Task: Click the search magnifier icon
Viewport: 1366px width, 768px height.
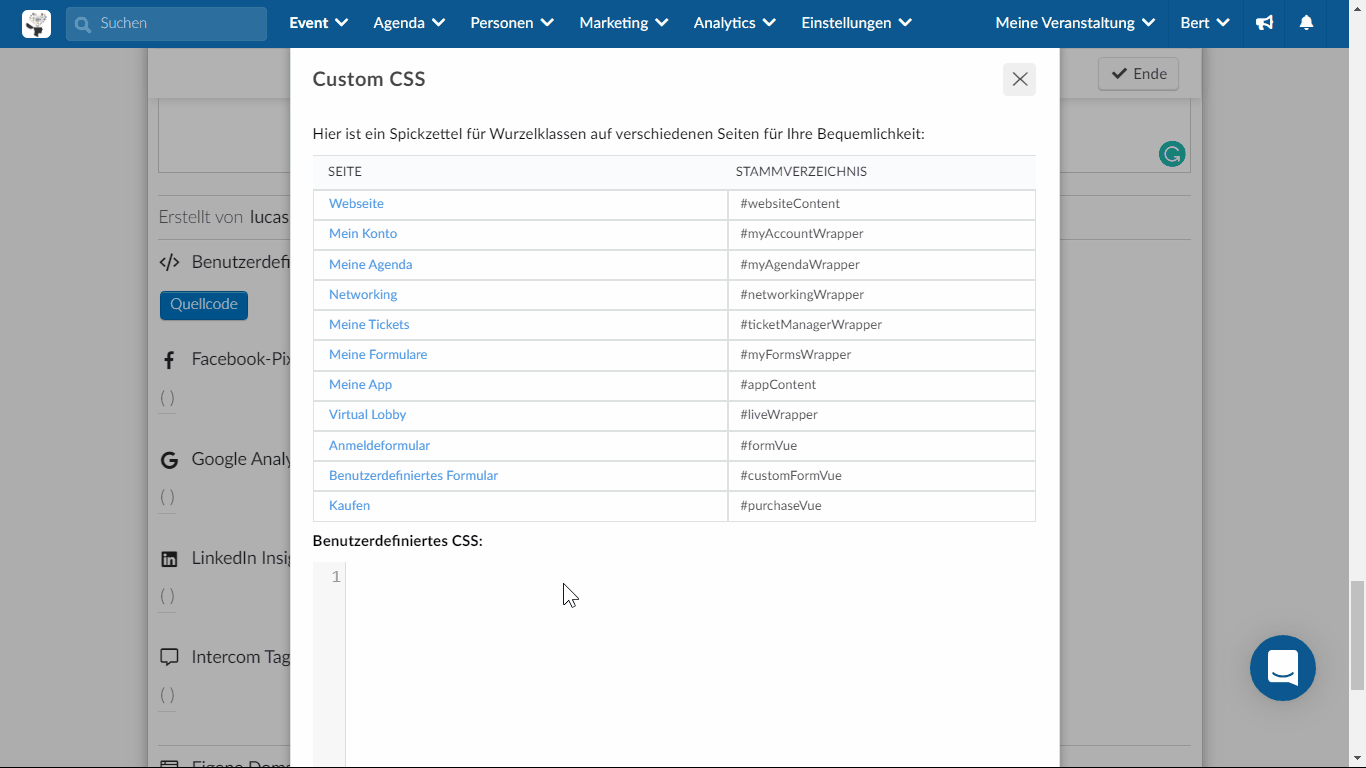Action: pos(83,24)
